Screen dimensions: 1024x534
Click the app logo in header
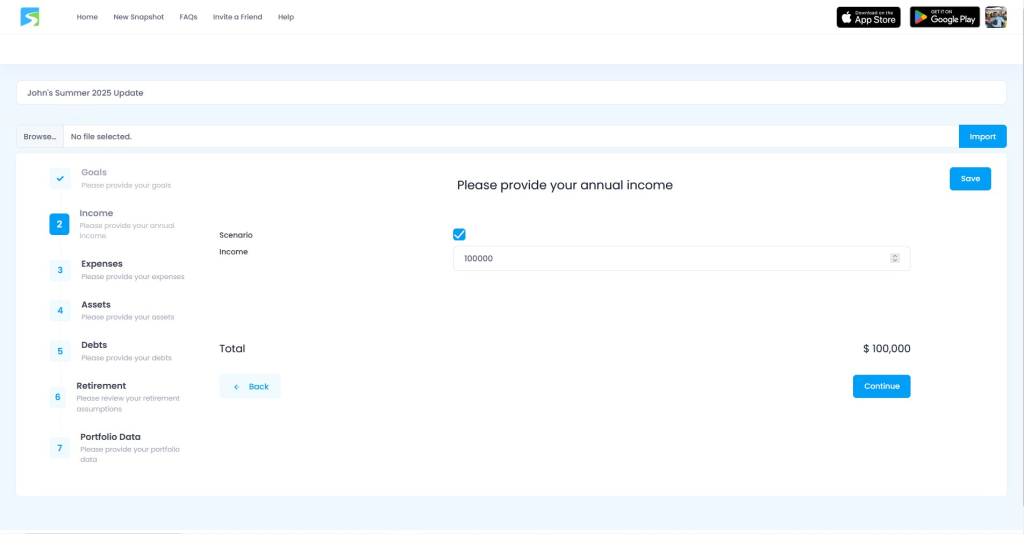pos(30,17)
